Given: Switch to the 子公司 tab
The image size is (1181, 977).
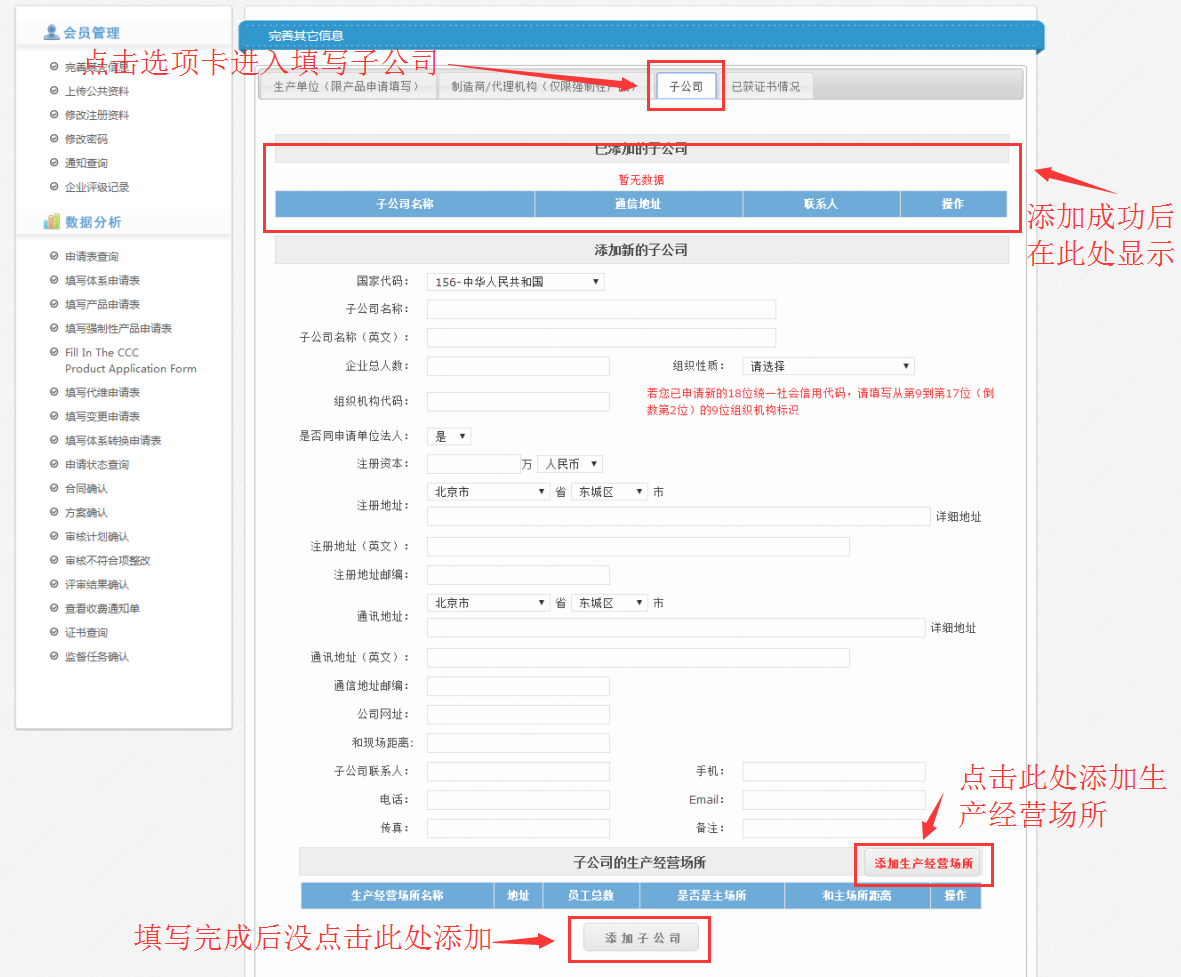Looking at the screenshot, I should 686,87.
